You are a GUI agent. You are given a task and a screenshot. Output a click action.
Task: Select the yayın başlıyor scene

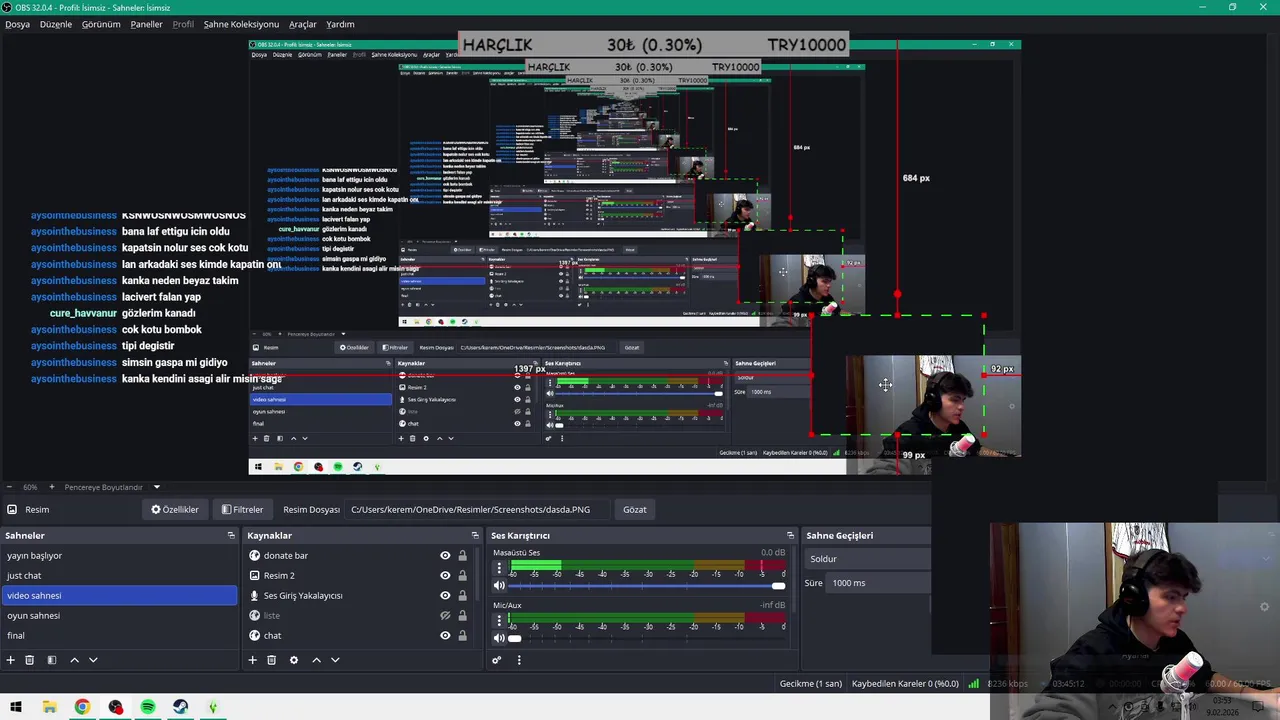119,556
